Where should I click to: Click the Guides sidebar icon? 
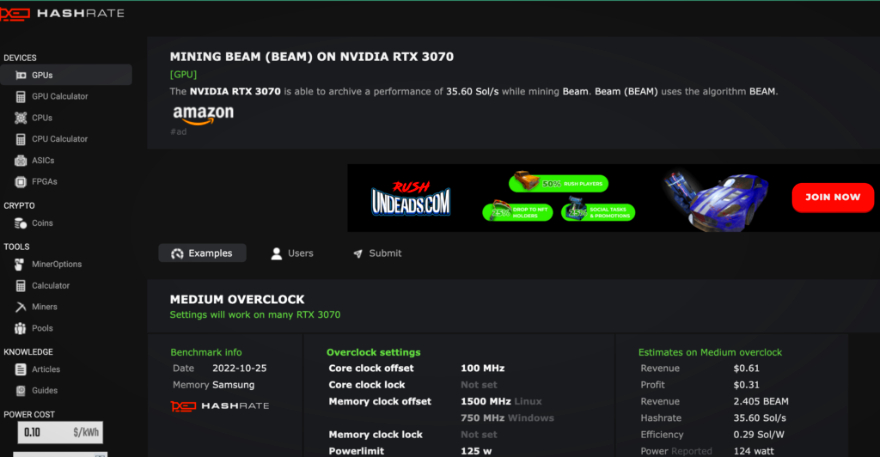pos(21,391)
